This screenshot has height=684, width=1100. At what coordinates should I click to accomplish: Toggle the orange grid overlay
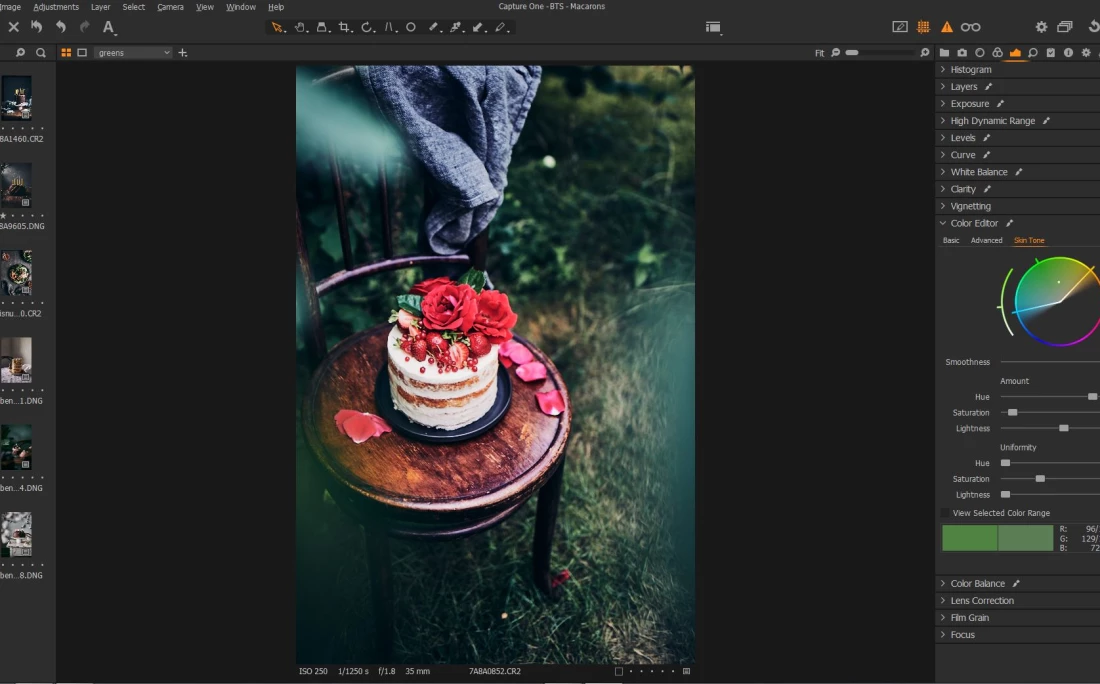(x=923, y=27)
